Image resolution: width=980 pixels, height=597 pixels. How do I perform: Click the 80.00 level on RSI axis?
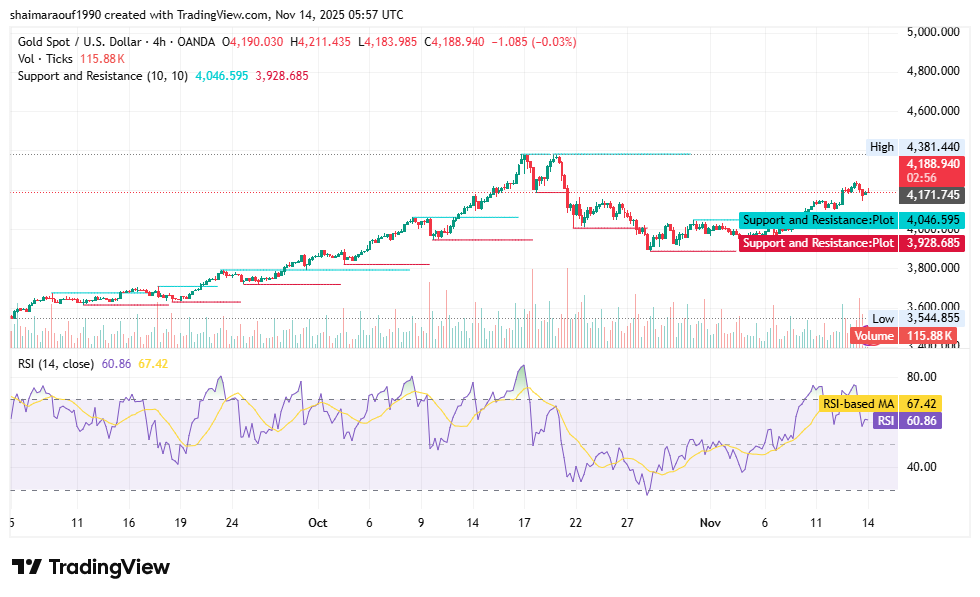click(921, 377)
